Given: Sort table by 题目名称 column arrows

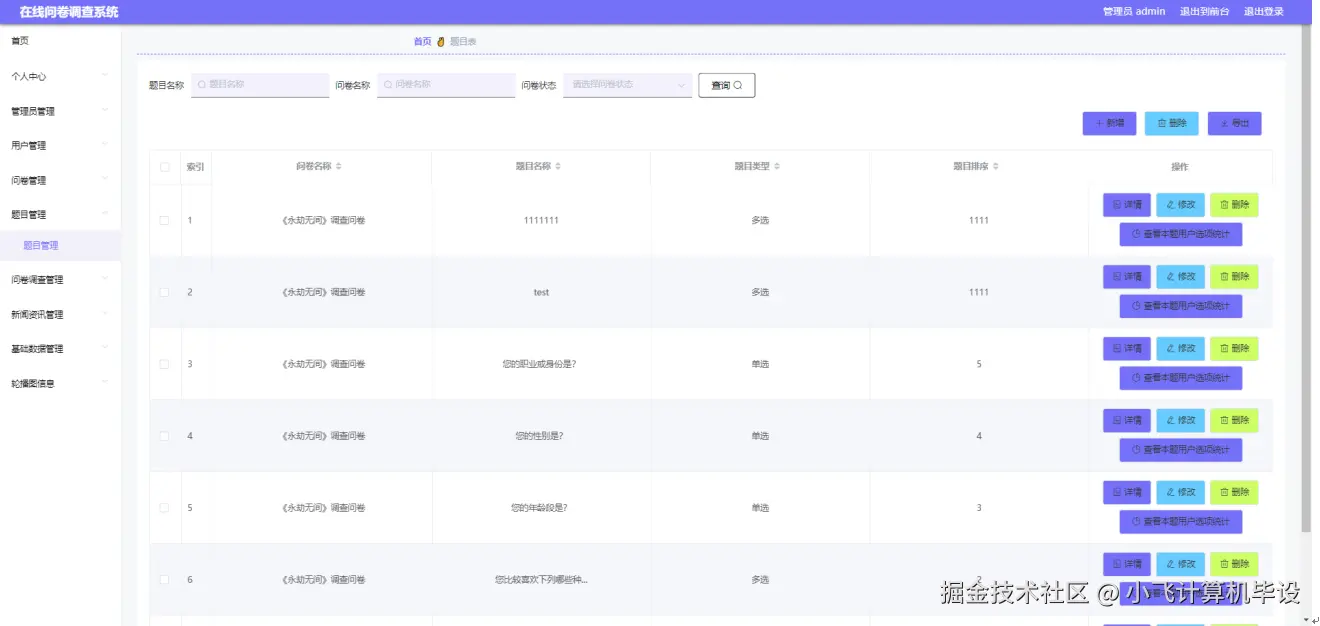Looking at the screenshot, I should tap(558, 167).
